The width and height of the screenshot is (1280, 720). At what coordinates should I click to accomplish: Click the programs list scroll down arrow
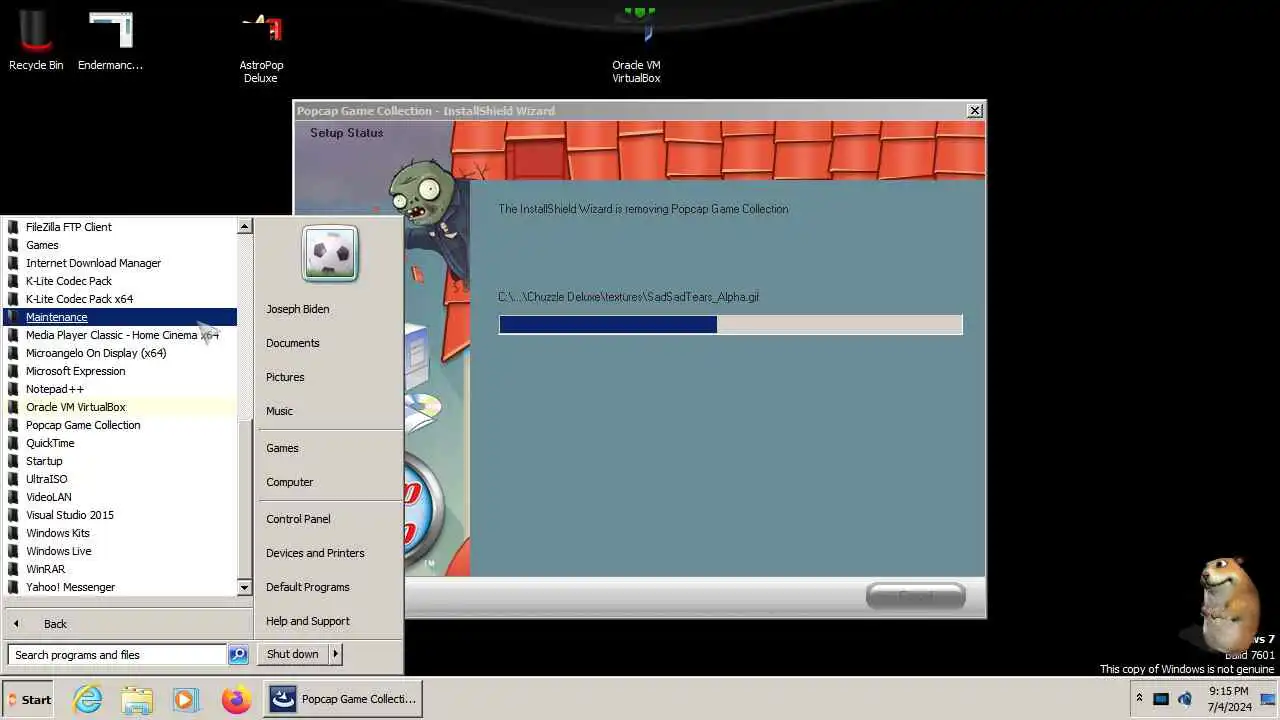pos(244,588)
